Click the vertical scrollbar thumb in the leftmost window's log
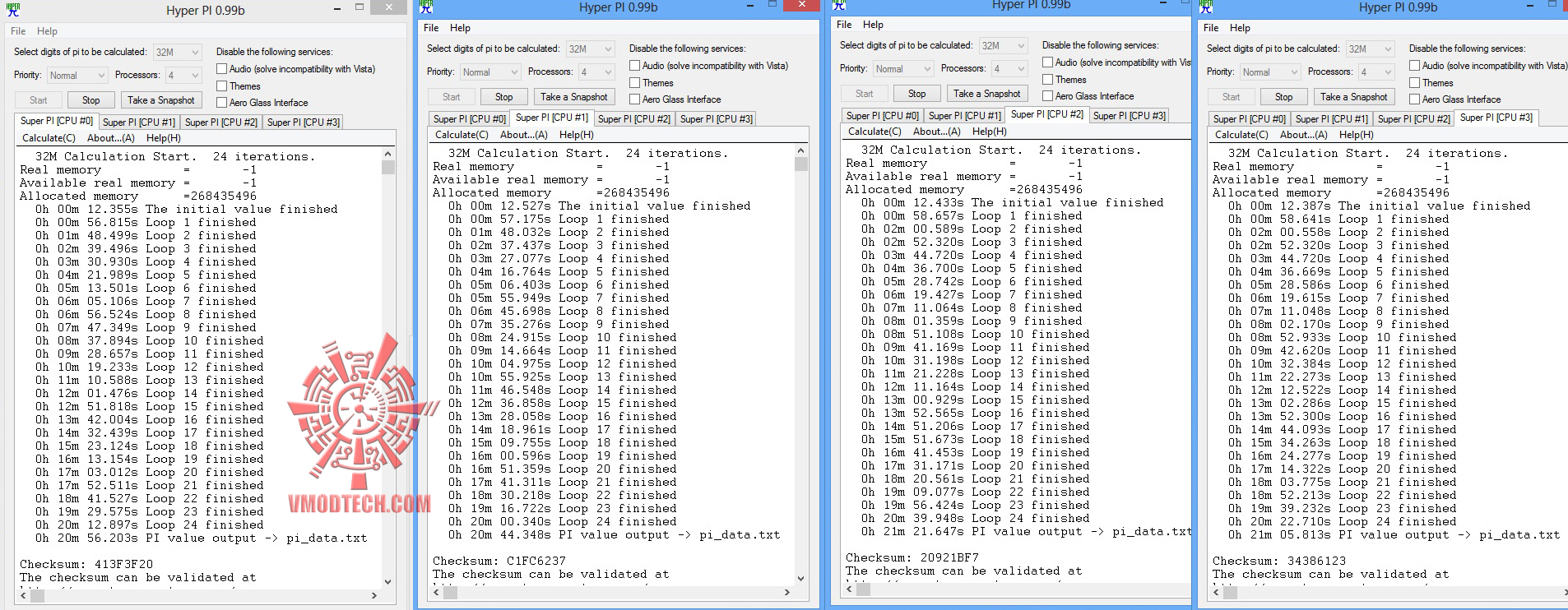The width and height of the screenshot is (1568, 610). 388,167
